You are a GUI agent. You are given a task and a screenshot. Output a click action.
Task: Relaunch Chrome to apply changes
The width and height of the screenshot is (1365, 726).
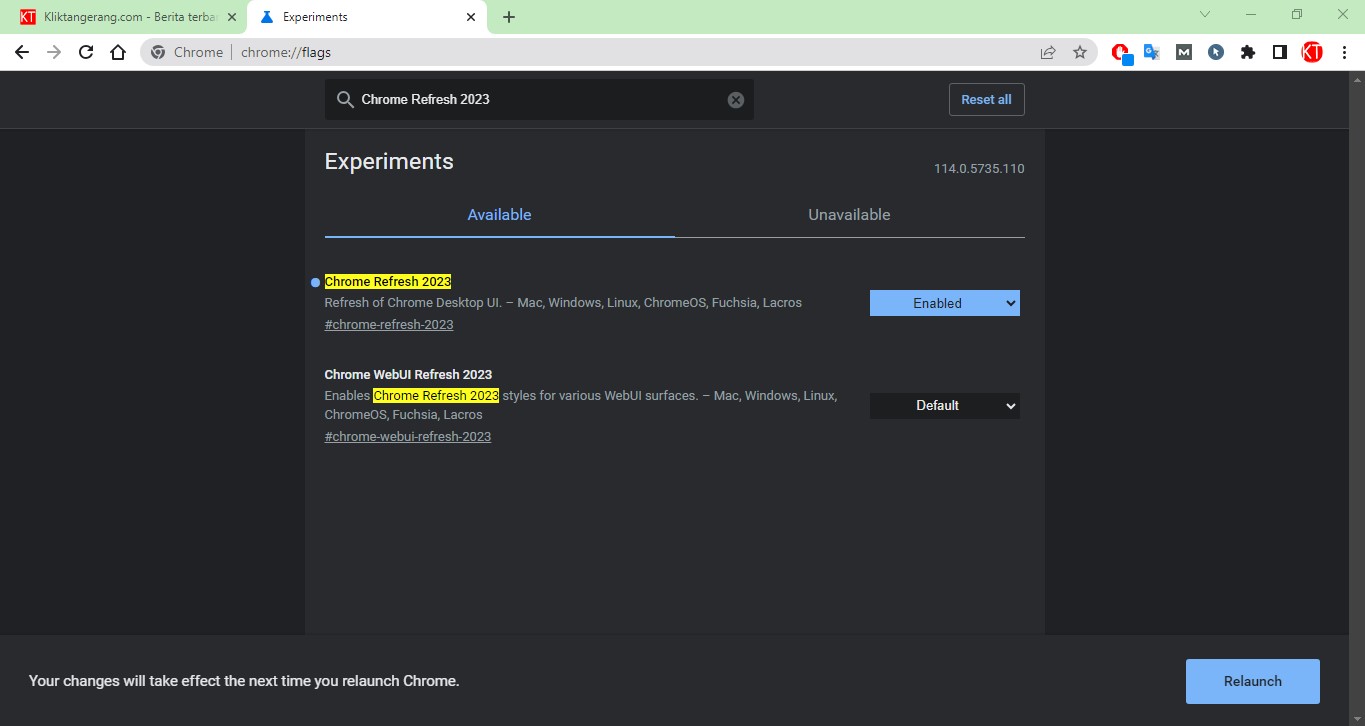click(1253, 682)
